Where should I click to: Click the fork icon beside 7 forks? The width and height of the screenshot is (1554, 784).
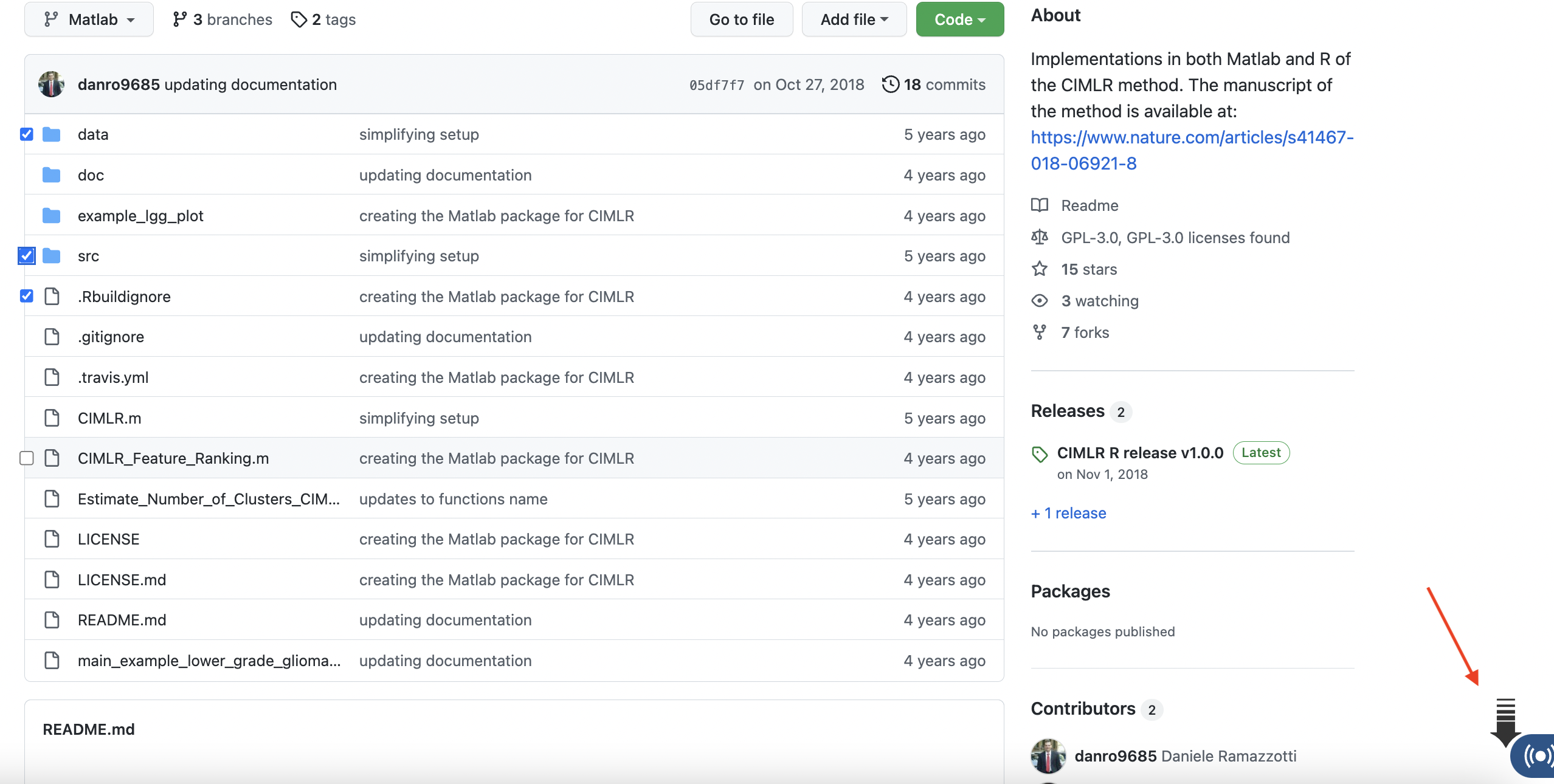pos(1040,332)
